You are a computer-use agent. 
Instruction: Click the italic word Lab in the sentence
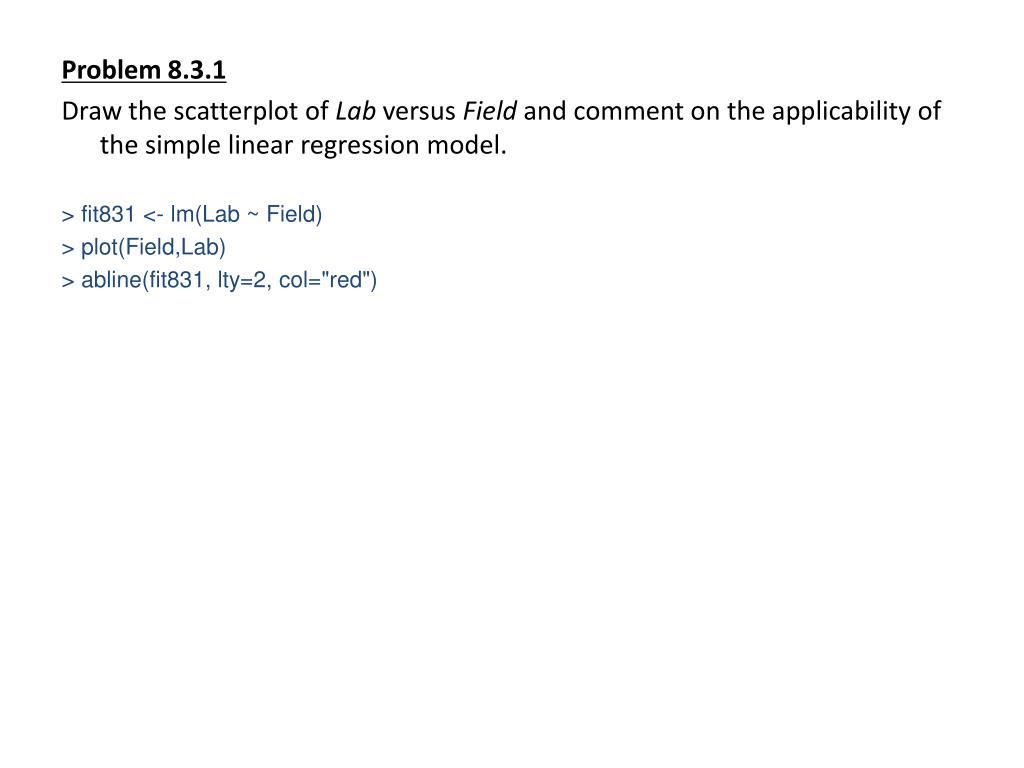[355, 111]
